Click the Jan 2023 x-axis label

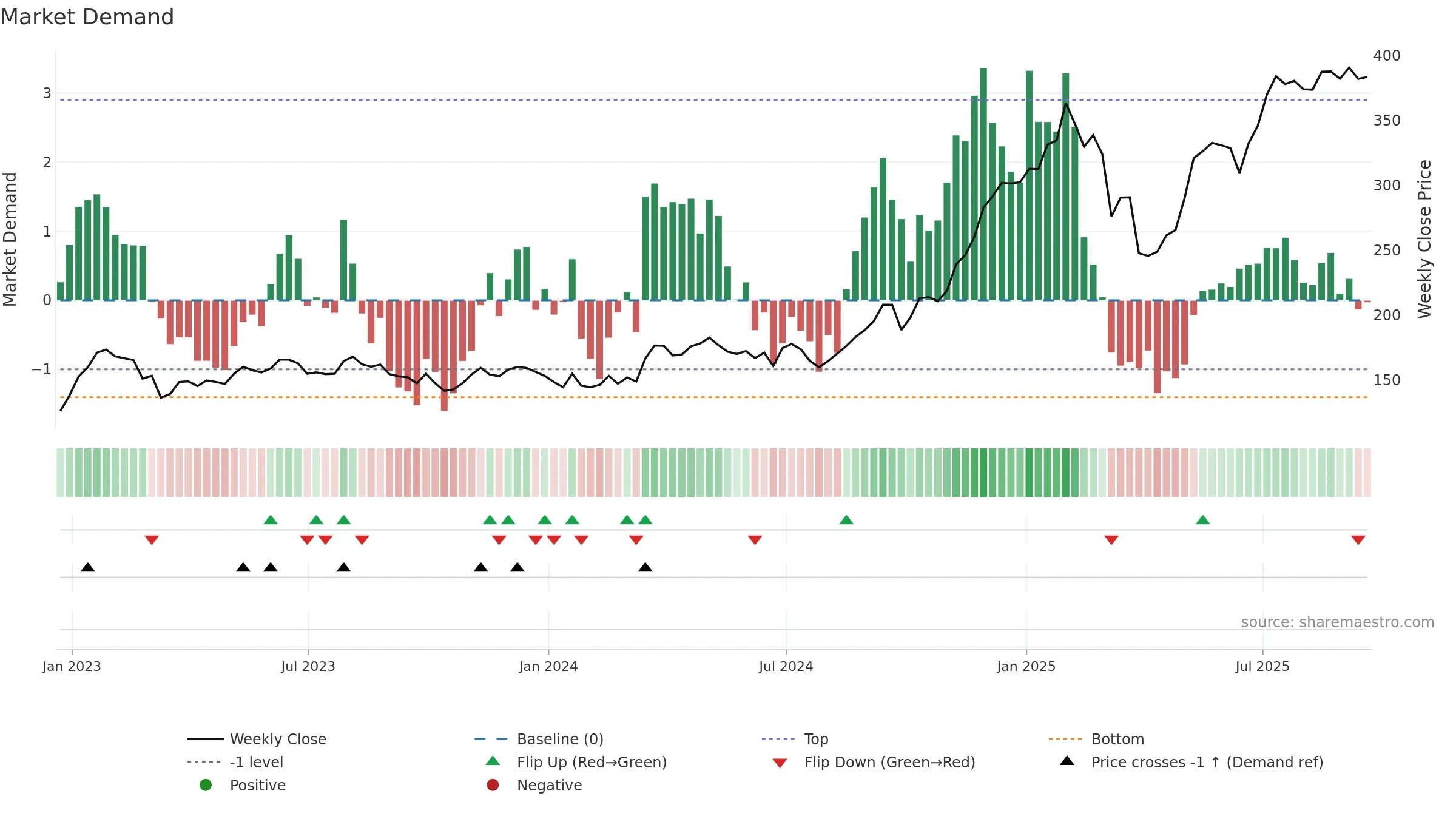[72, 666]
